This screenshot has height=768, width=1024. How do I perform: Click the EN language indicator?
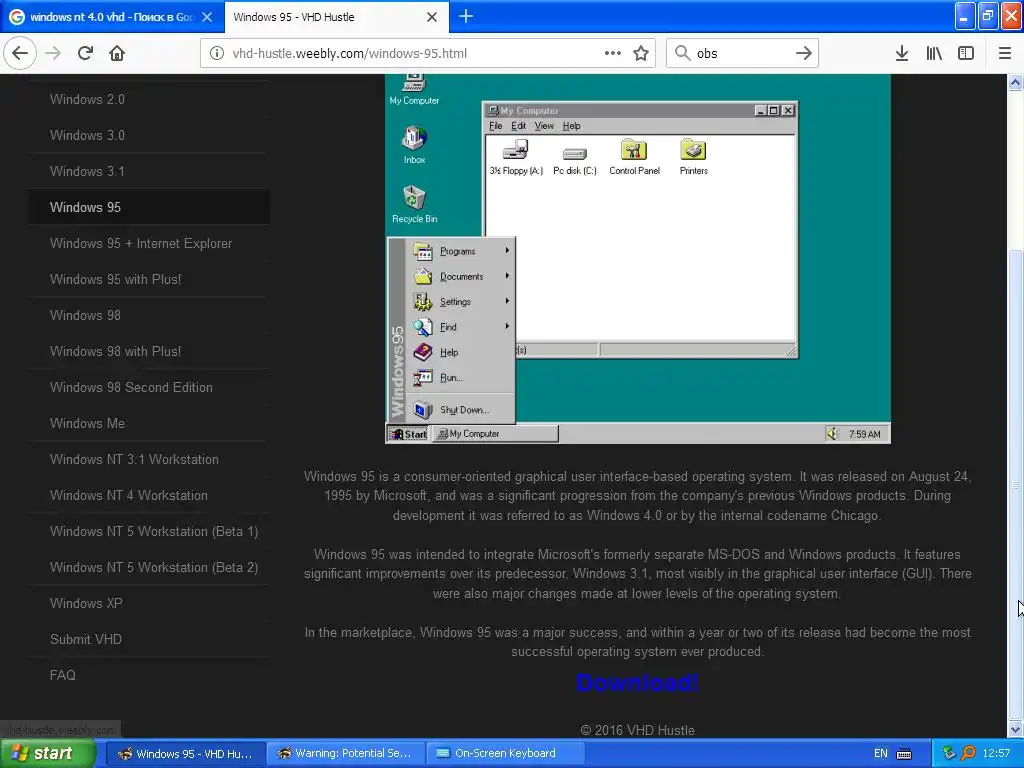tap(880, 754)
